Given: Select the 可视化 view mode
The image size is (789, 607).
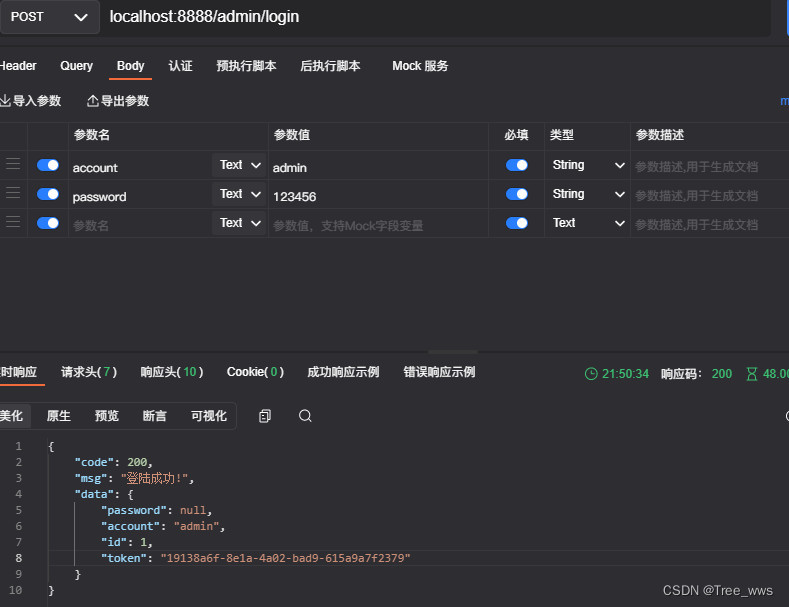Looking at the screenshot, I should point(209,416).
